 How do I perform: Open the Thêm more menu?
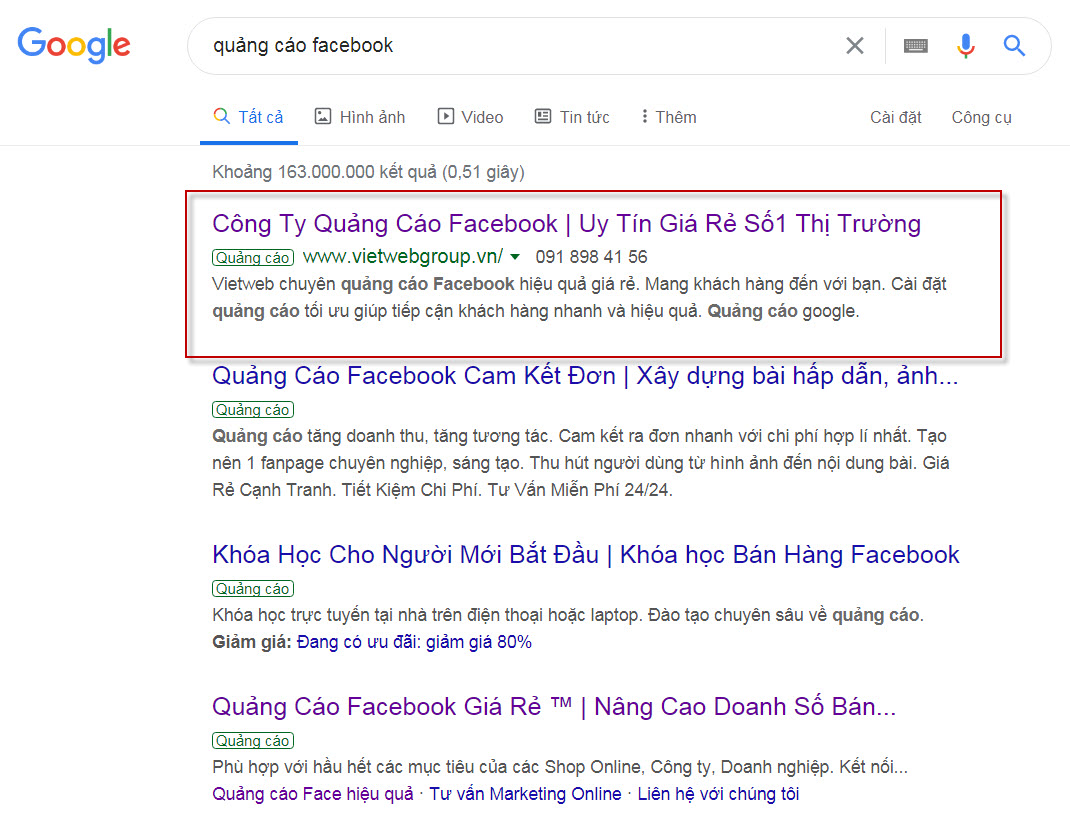point(669,117)
